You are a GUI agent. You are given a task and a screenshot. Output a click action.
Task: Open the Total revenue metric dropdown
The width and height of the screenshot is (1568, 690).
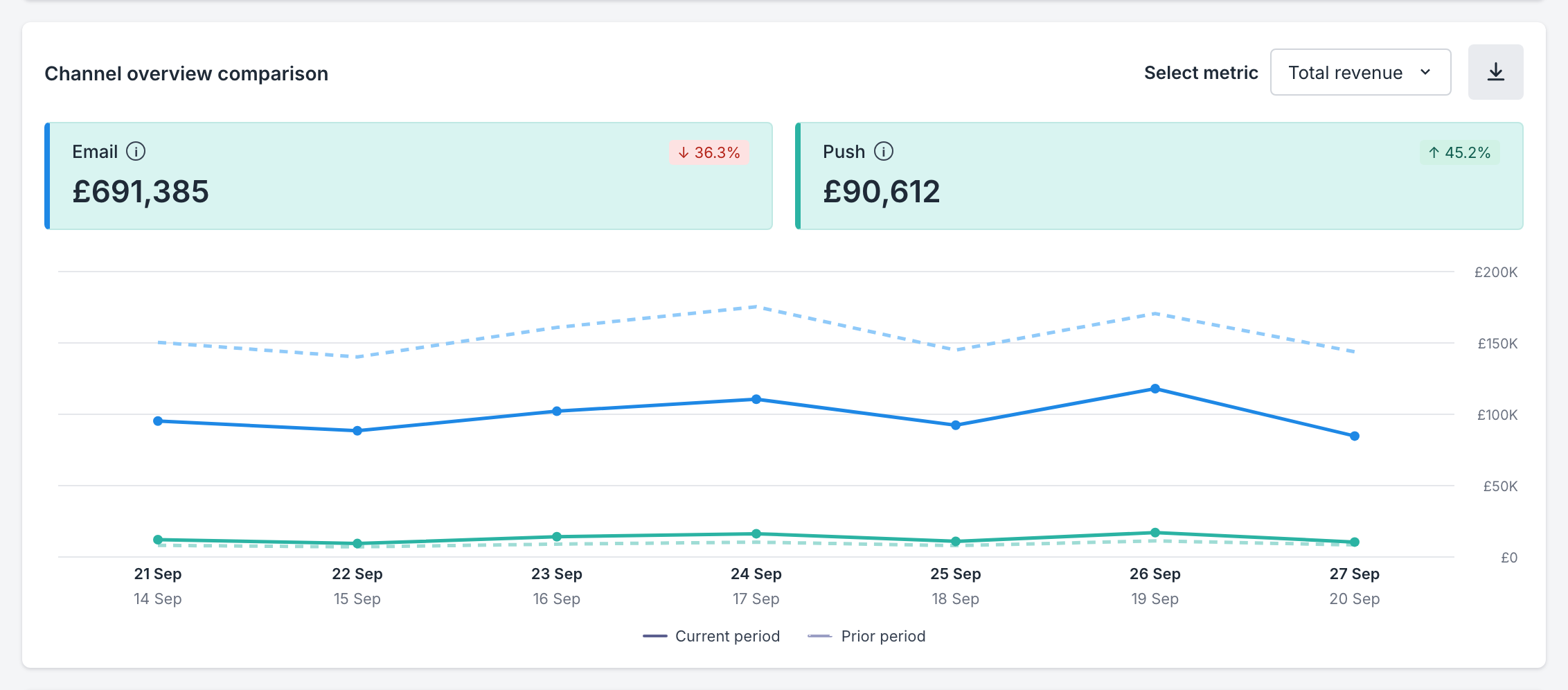click(1360, 72)
